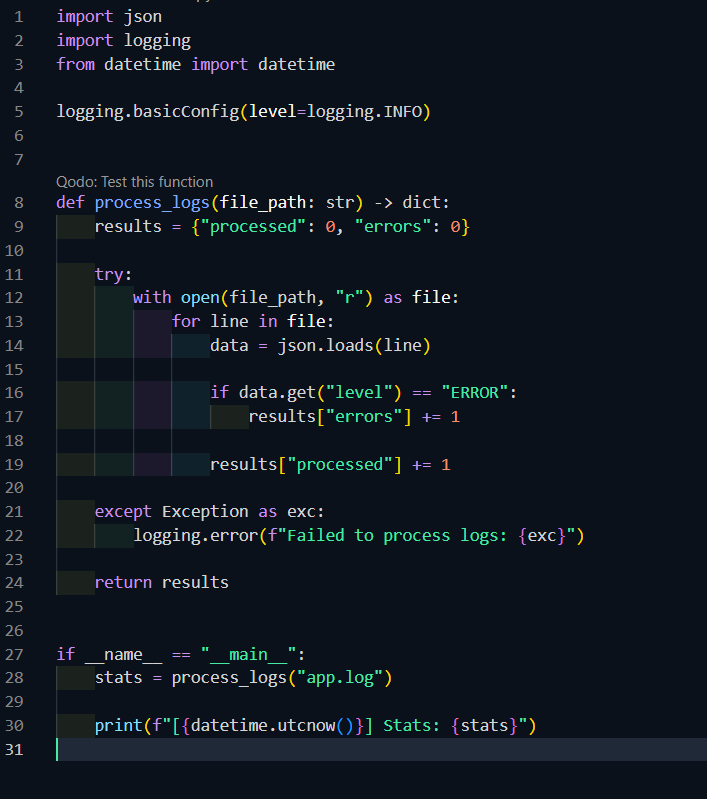Click line number 21 in the gutter

14,512
